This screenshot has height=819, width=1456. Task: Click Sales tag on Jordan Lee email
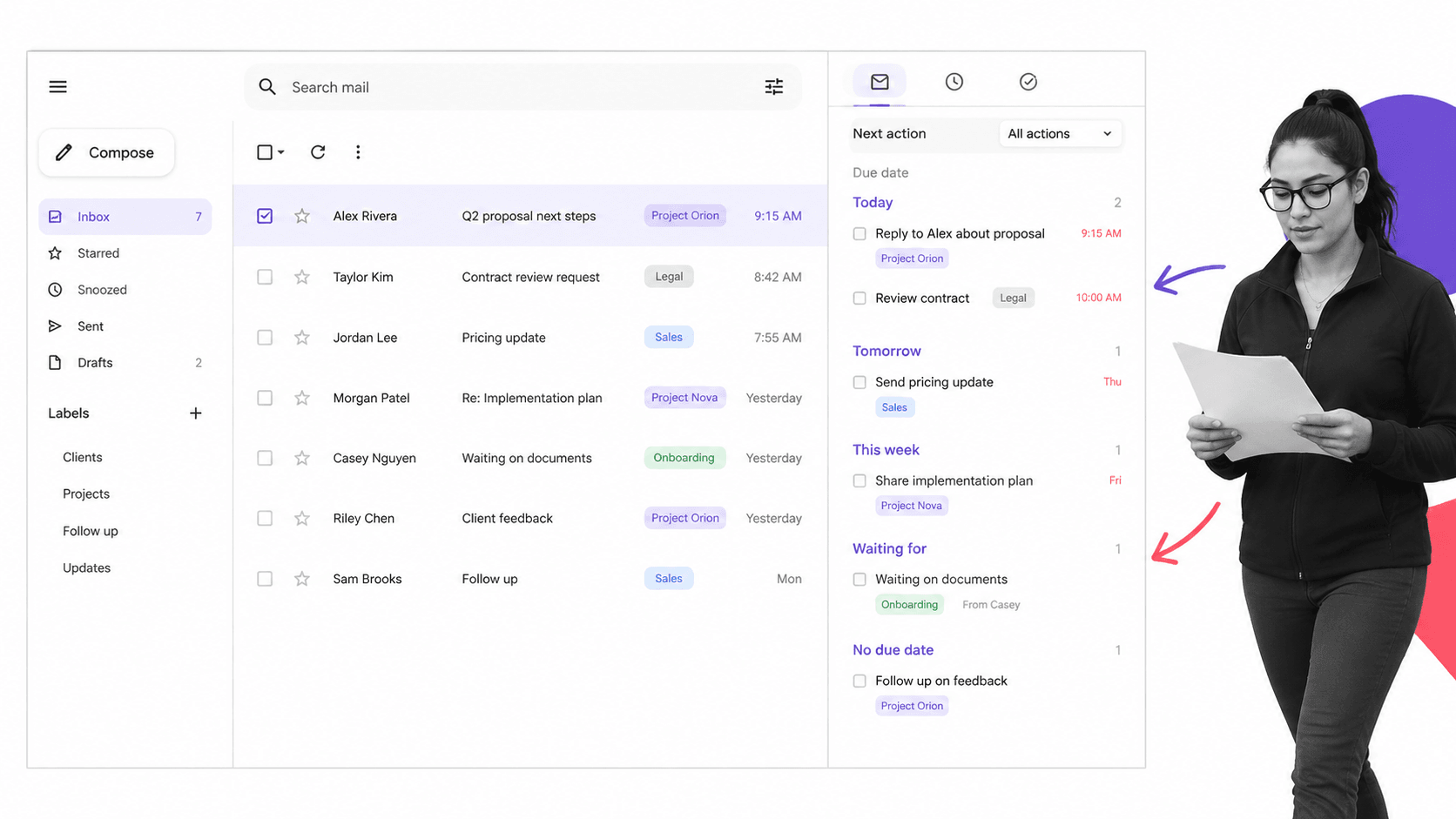point(669,338)
